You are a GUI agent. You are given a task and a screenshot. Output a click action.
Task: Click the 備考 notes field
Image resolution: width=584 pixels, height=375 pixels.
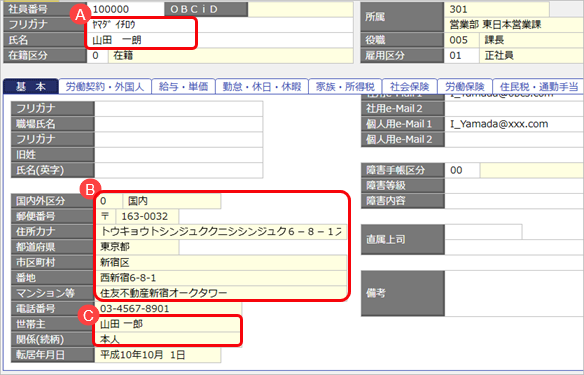[514, 293]
